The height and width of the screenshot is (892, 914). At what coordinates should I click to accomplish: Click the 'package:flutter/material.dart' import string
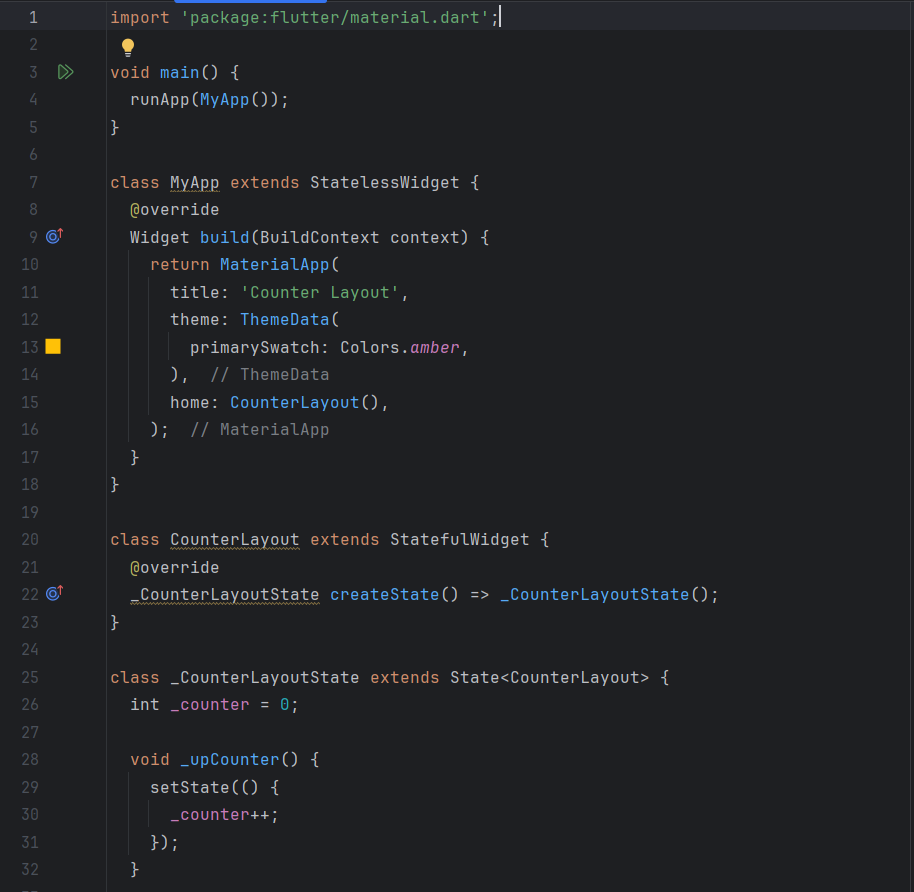(x=335, y=17)
